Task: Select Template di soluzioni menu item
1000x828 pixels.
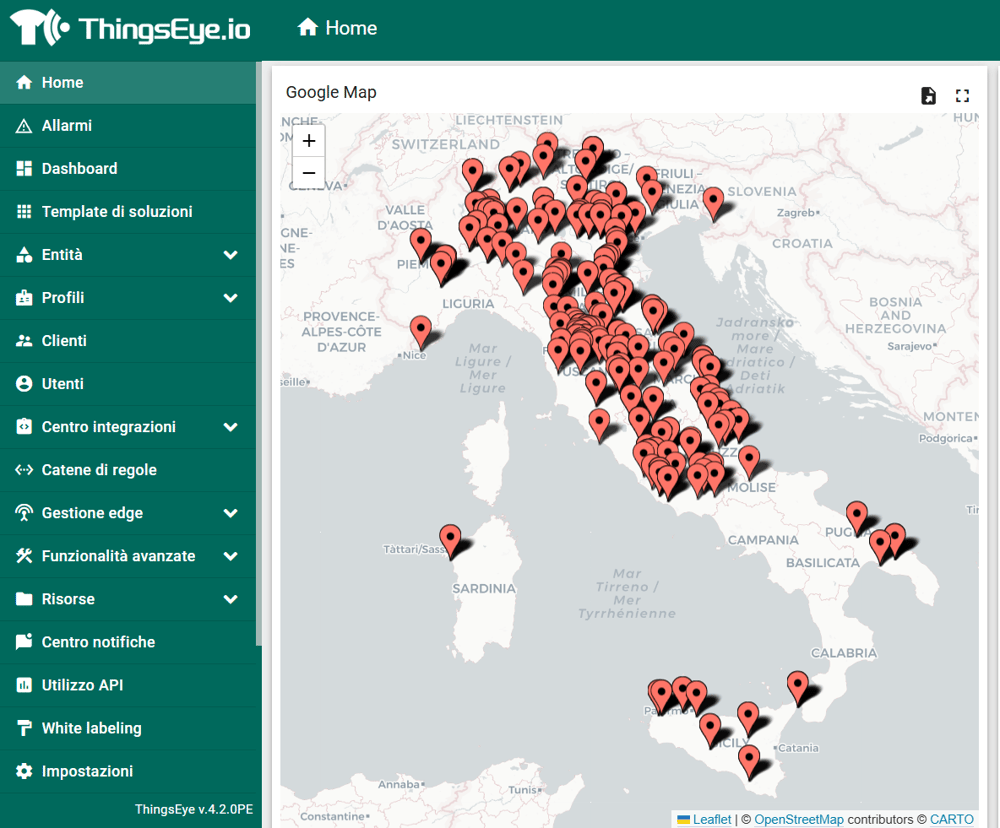Action: [x=117, y=212]
